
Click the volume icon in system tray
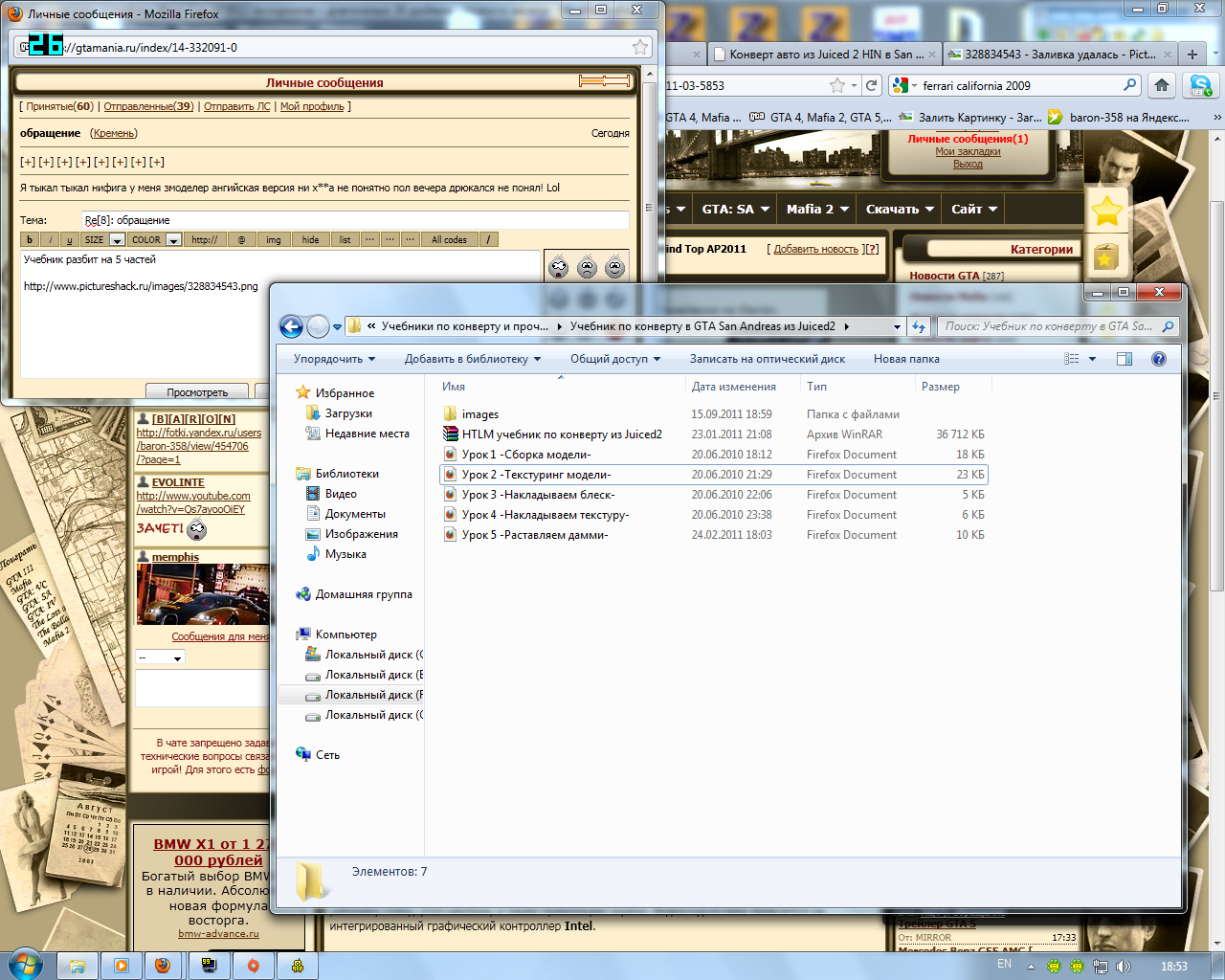[1123, 967]
